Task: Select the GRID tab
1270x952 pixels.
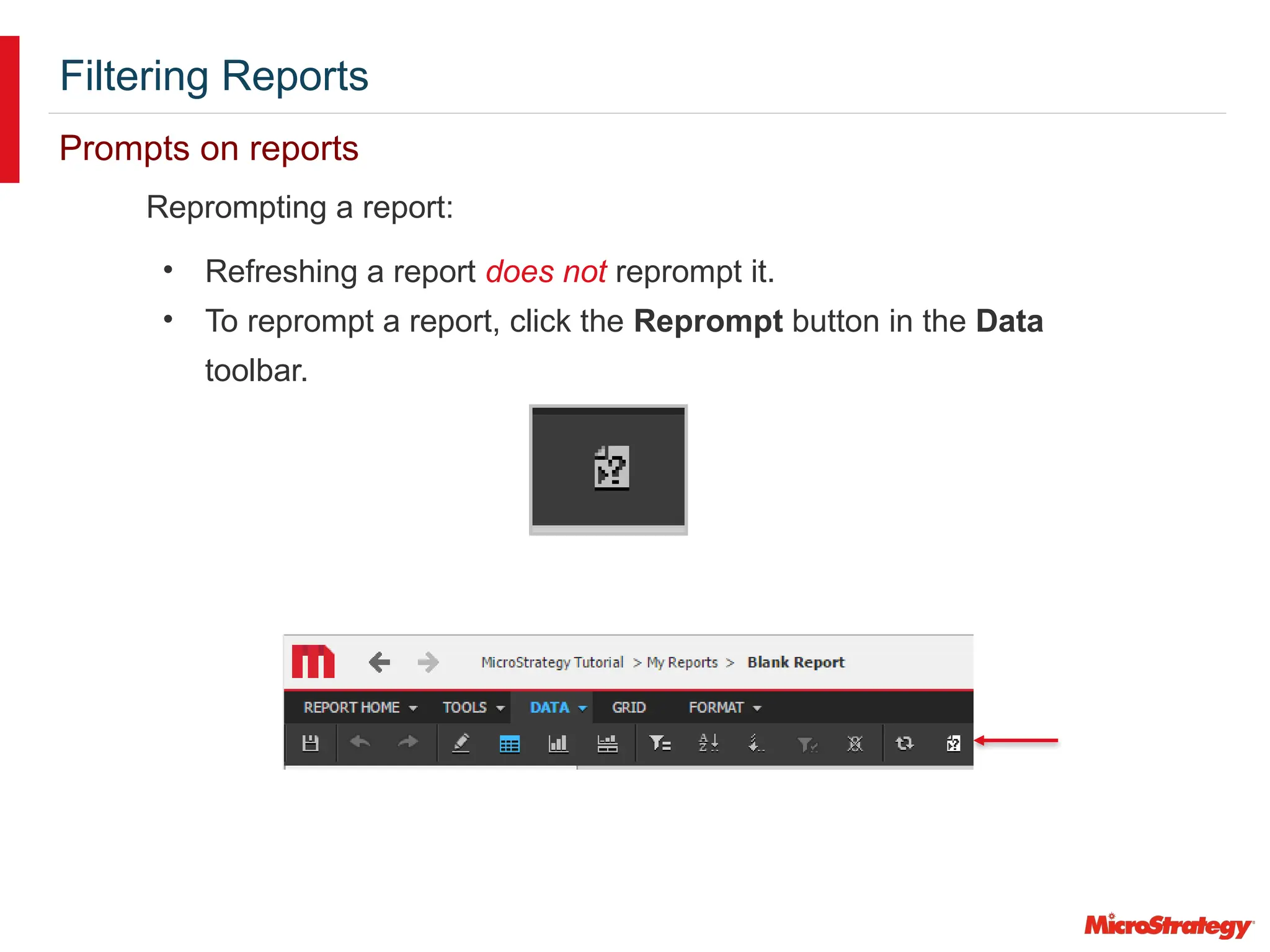Action: point(629,707)
